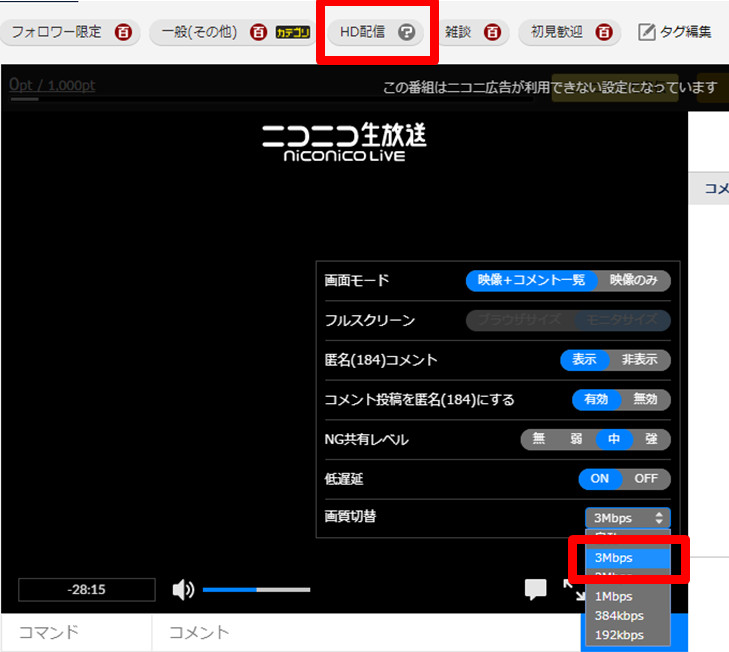Screen dimensions: 729x652
Task: Hide anonymous (184) comments with 非表示
Action: click(640, 360)
